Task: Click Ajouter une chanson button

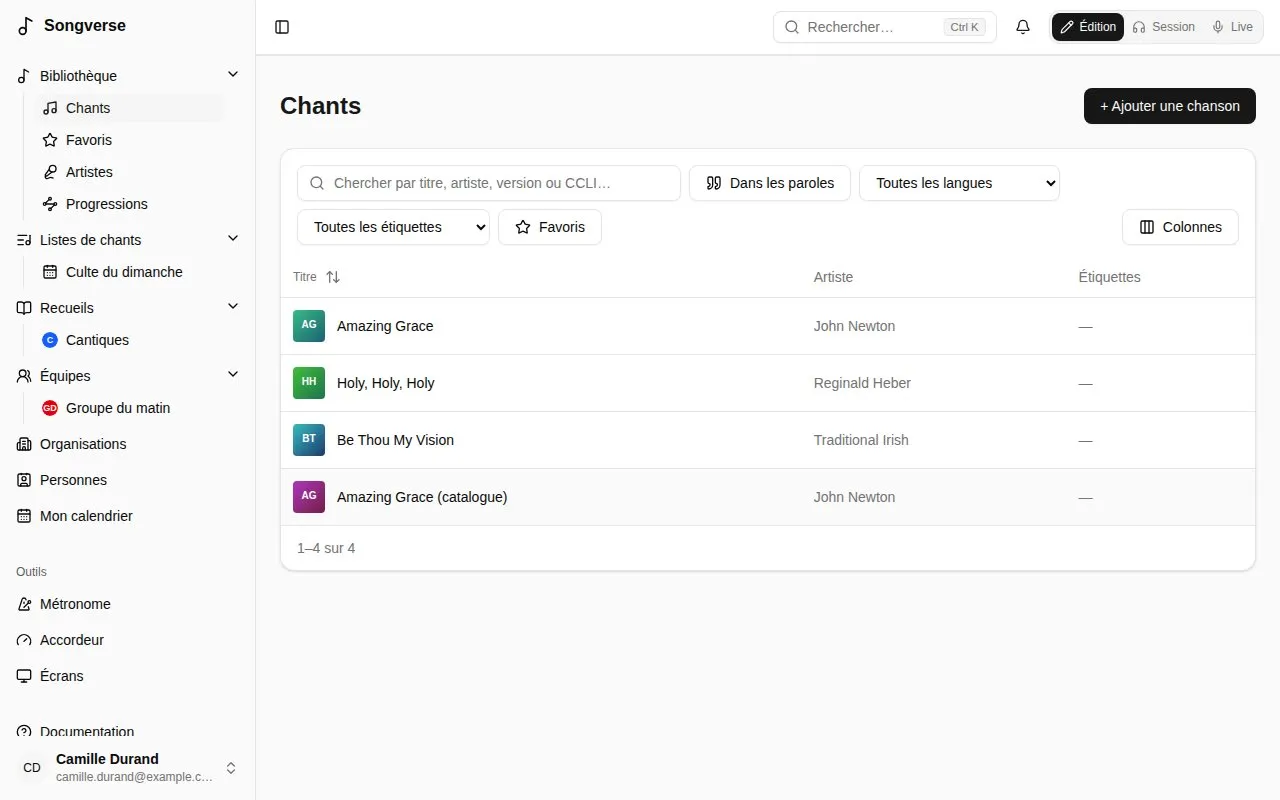Action: pos(1170,106)
